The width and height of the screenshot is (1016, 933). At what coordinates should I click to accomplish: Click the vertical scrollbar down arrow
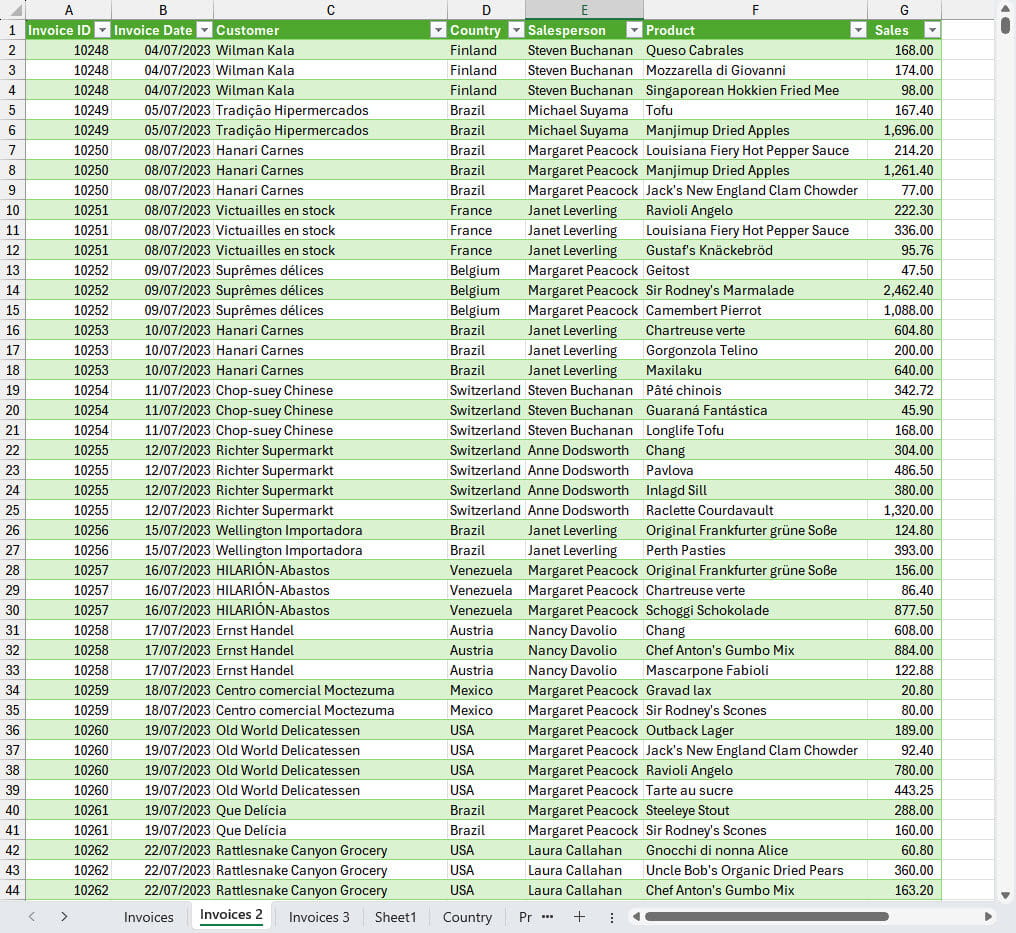(x=1005, y=894)
